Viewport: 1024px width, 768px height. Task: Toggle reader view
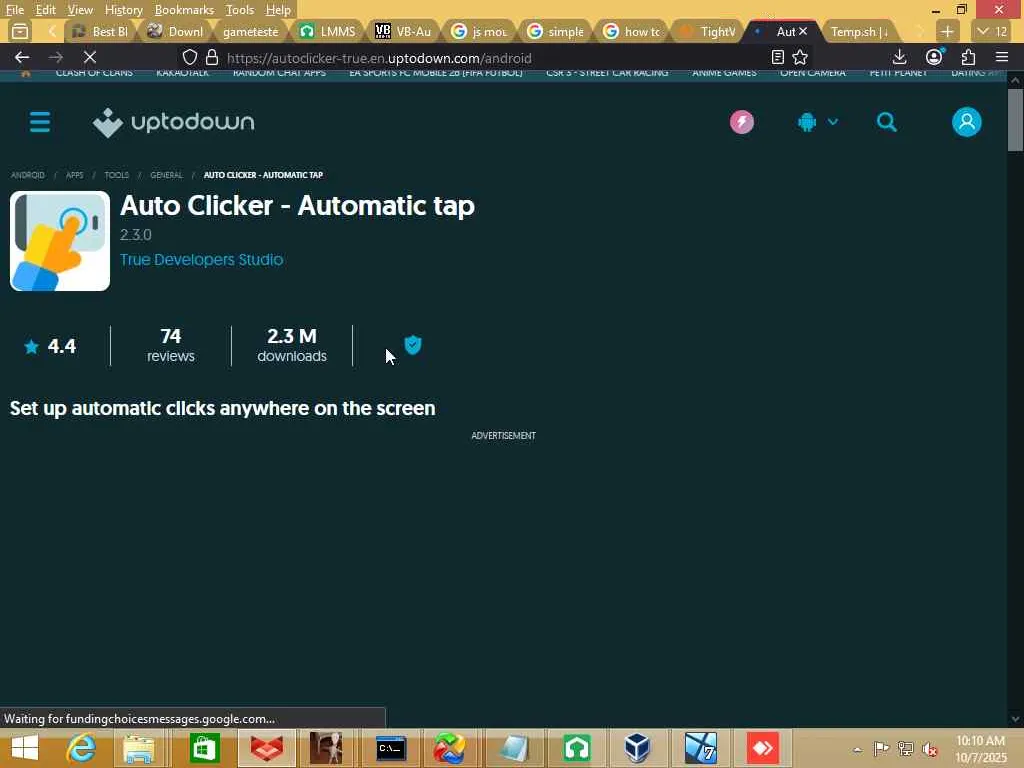[777, 57]
